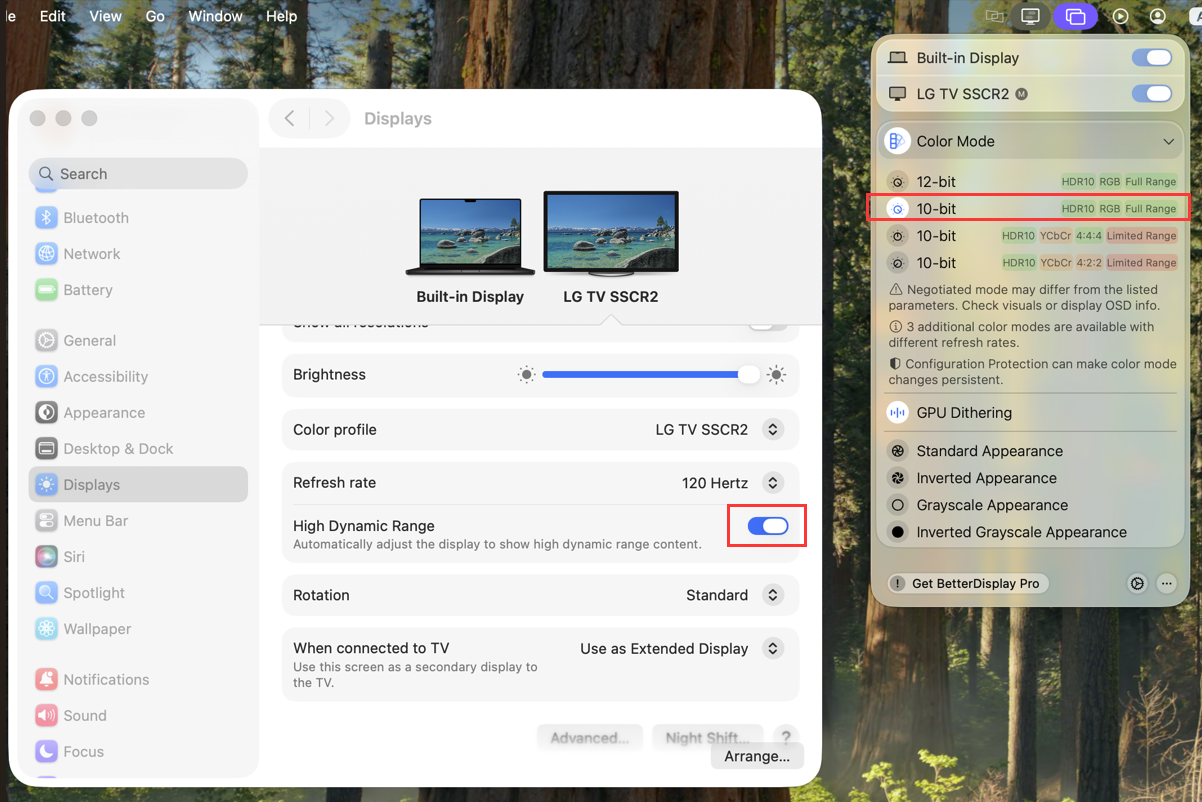The image size is (1202, 802).
Task: Open Accessibility settings in the sidebar
Action: (138, 377)
